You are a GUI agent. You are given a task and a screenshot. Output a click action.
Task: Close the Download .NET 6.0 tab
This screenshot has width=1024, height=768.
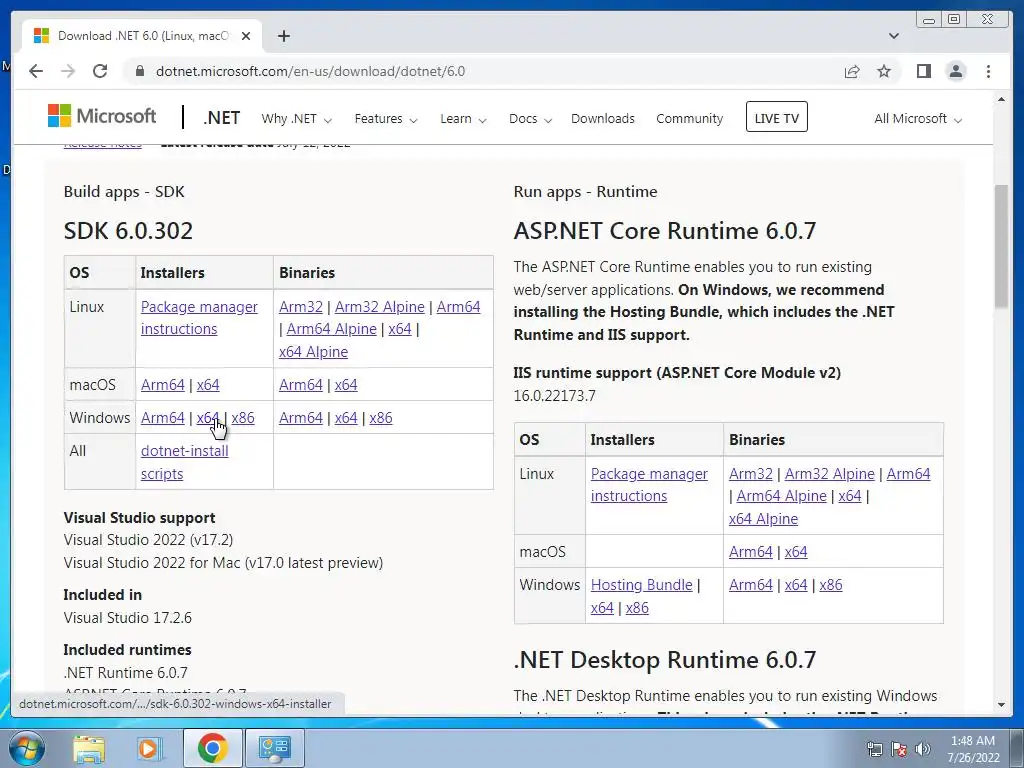(x=246, y=36)
